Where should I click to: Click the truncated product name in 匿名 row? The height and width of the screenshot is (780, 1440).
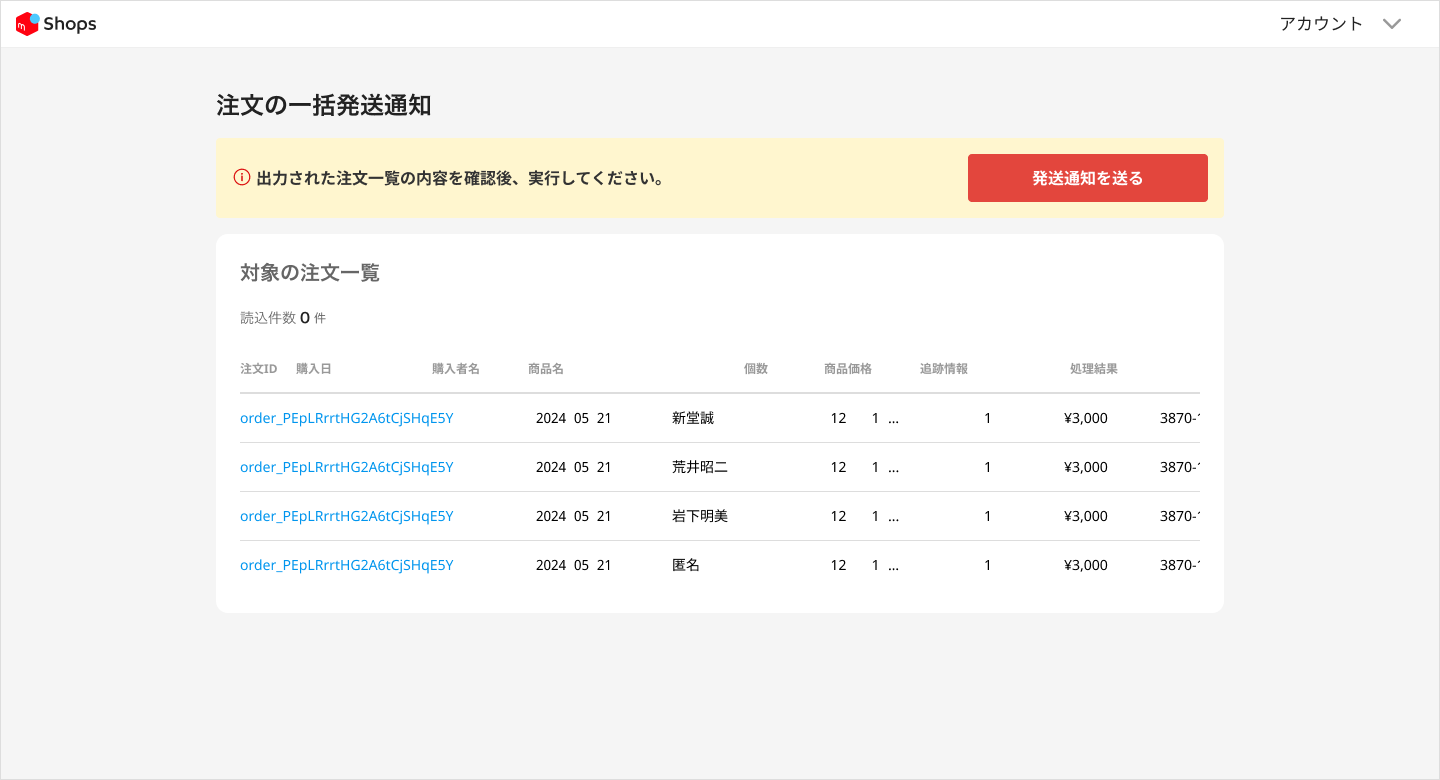point(865,565)
